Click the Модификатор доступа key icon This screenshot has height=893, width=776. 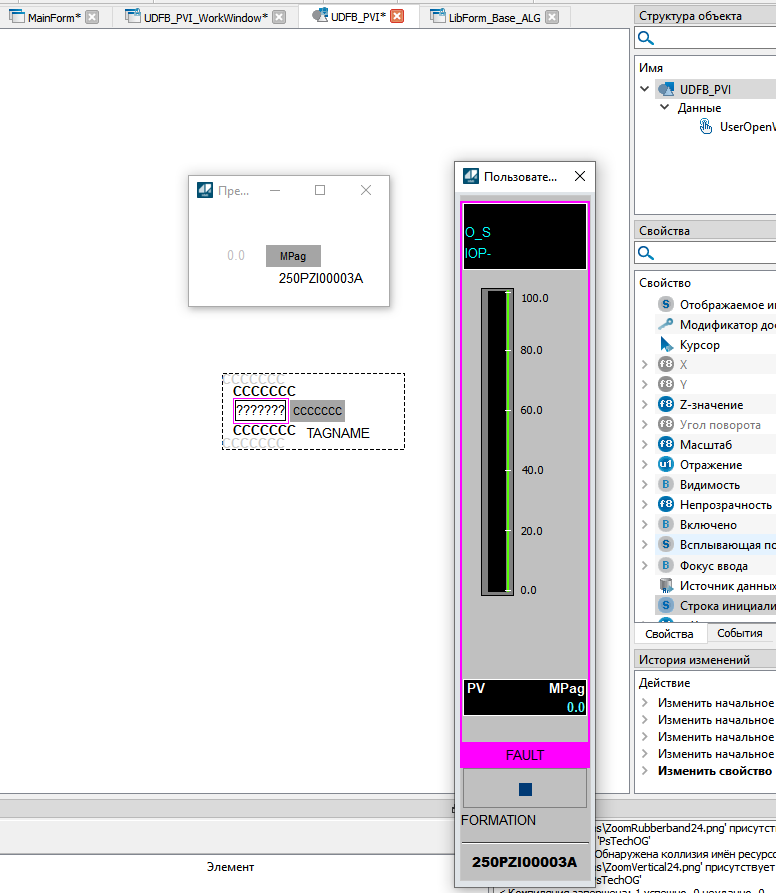665,324
